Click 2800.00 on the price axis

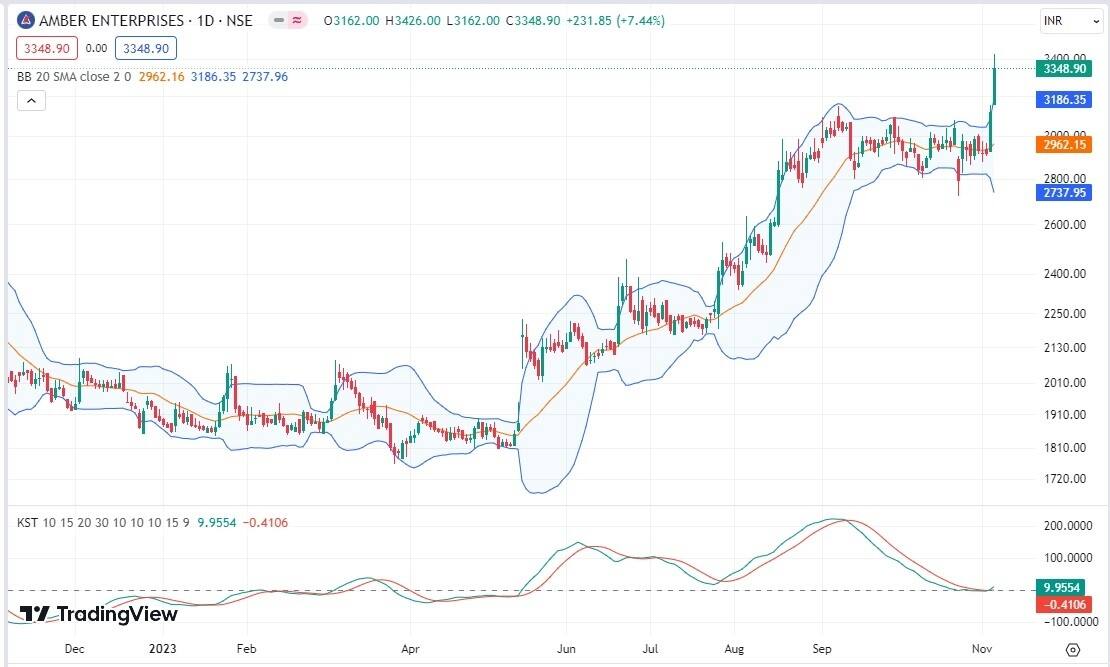click(1065, 178)
